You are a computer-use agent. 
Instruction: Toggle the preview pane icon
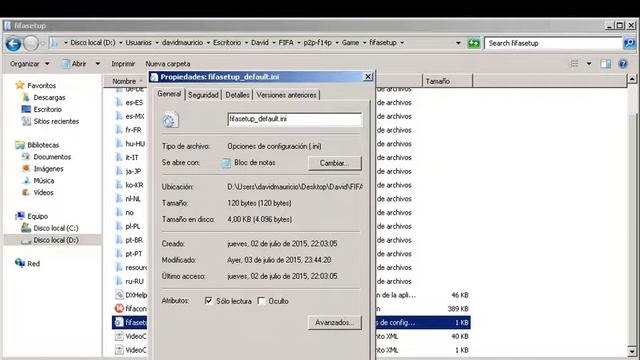pos(606,64)
